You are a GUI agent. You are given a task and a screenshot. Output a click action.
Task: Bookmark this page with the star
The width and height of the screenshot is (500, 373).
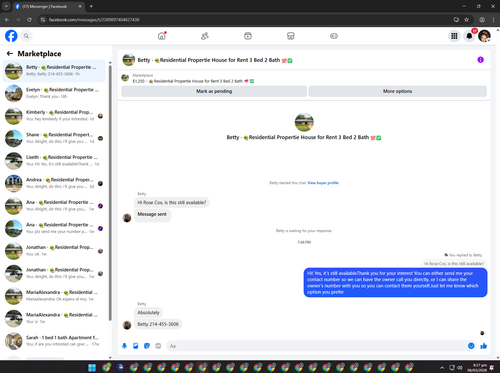tap(466, 20)
